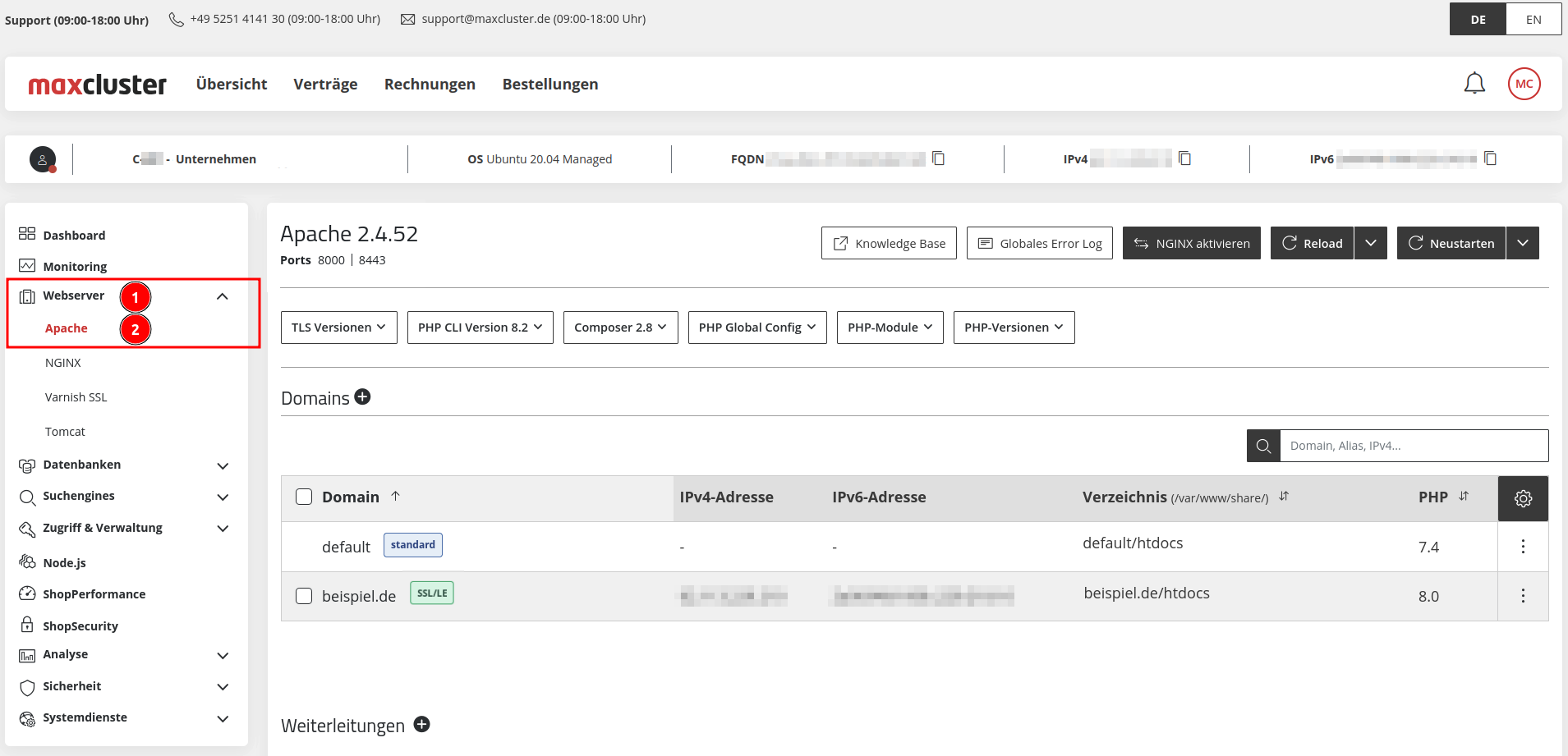Open Globales Error Log
1568x756 pixels.
pos(1039,242)
